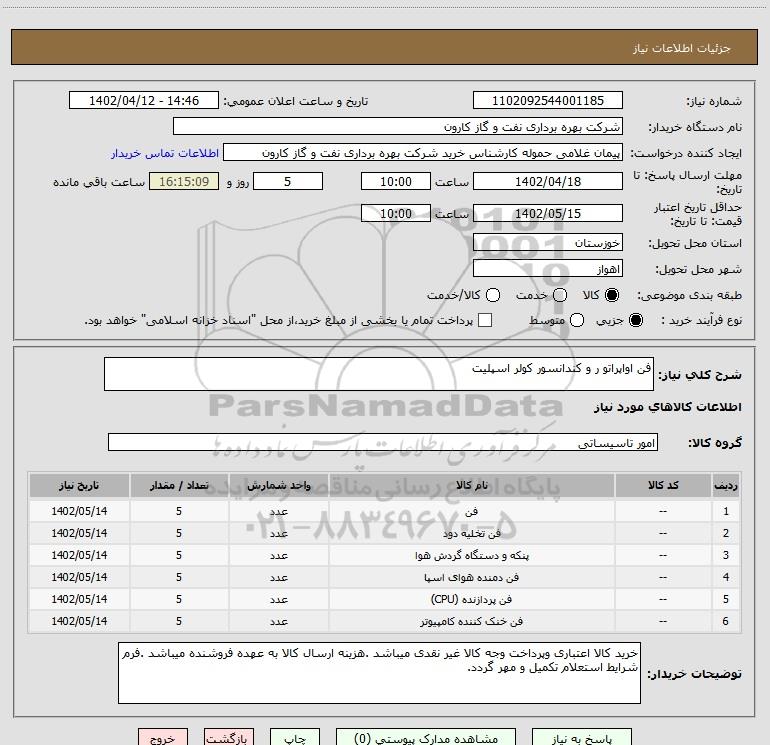The height and width of the screenshot is (745, 770).
Task: Click the جزئیات اطلاعات نیاز header title
Action: 681,48
